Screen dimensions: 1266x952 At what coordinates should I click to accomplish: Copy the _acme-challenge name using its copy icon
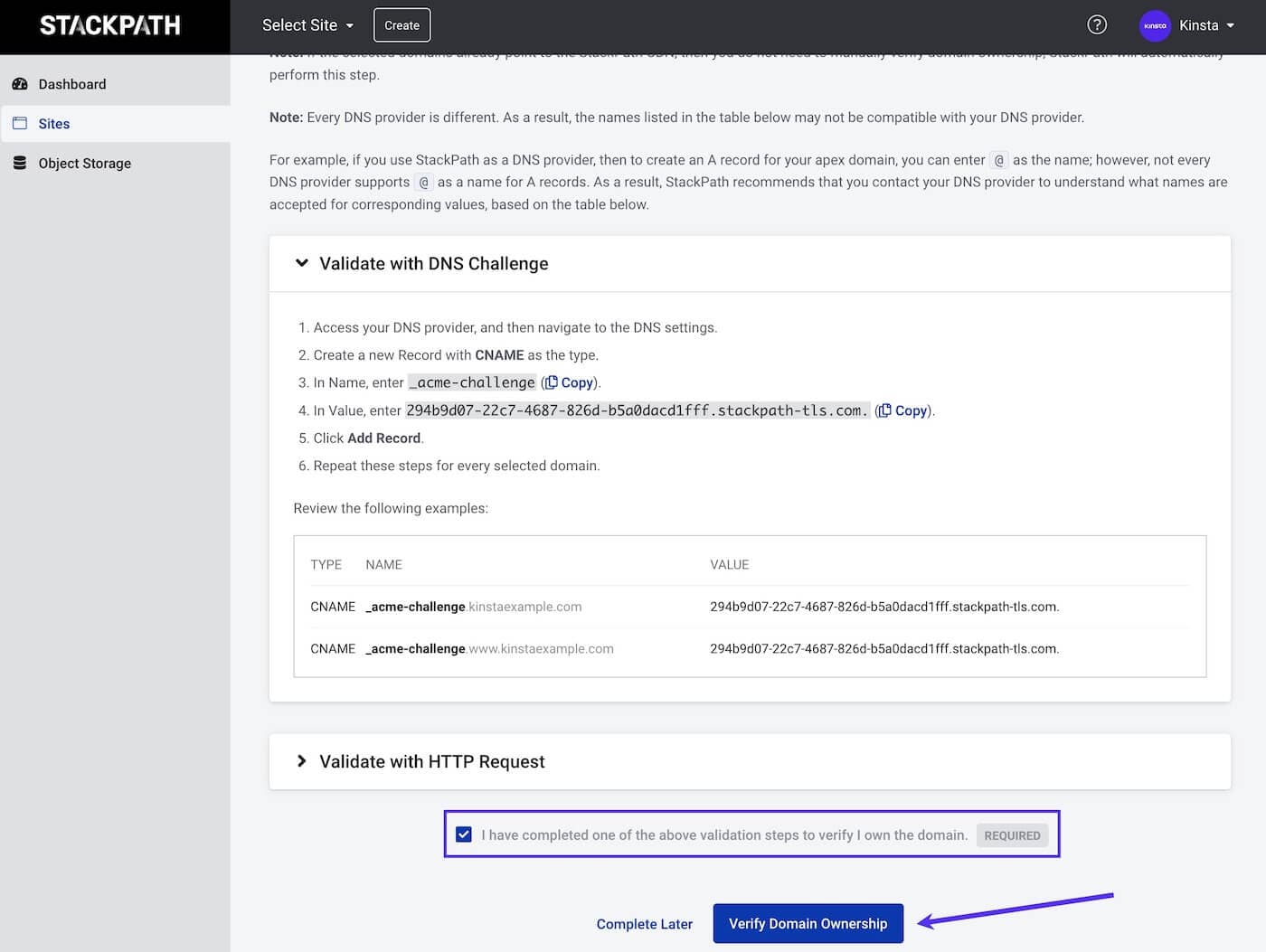(553, 382)
